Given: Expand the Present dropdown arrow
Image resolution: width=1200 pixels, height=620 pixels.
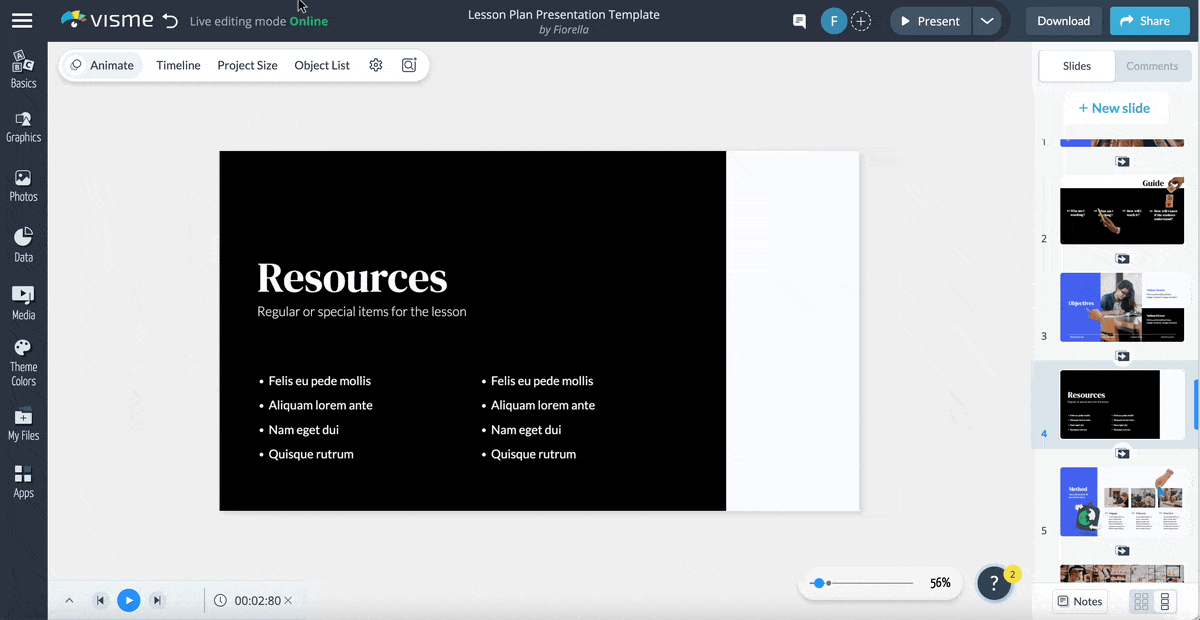Looking at the screenshot, I should click(x=987, y=21).
